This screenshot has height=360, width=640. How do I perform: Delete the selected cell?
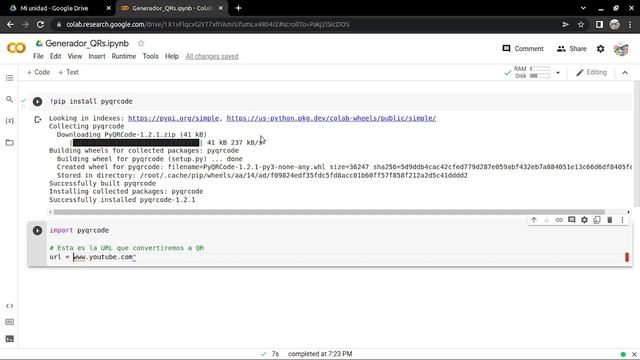[609, 220]
